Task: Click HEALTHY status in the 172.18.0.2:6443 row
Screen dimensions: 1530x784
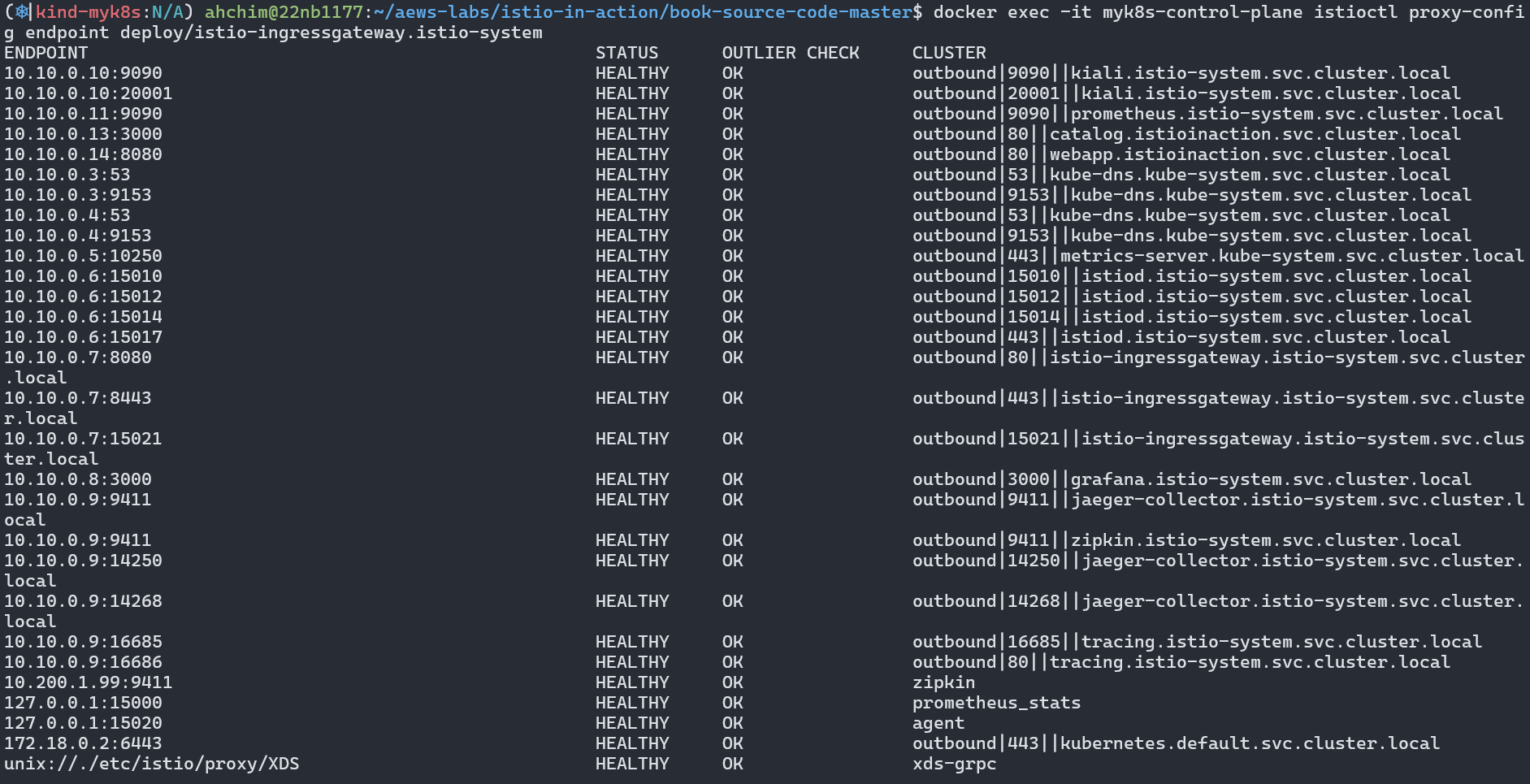Action: tap(632, 743)
